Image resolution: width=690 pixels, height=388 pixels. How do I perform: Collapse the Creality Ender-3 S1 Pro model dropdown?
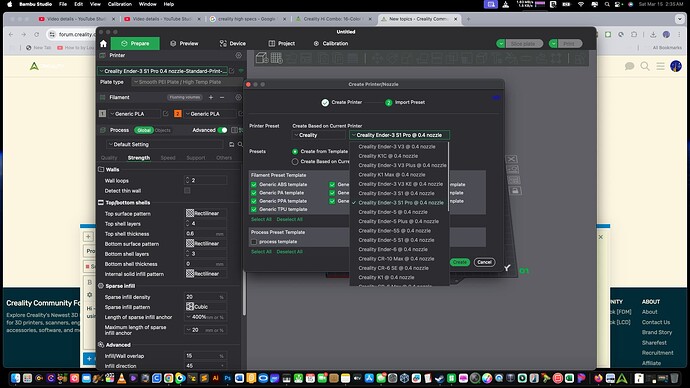[400, 135]
